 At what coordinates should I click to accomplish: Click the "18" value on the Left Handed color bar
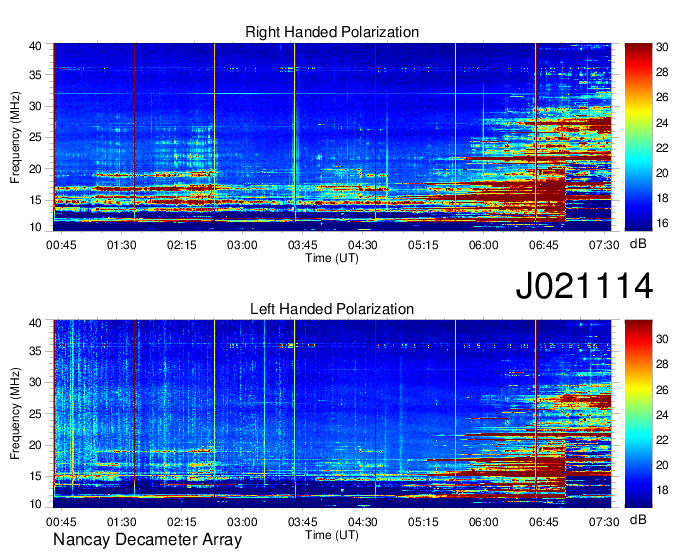tap(662, 490)
